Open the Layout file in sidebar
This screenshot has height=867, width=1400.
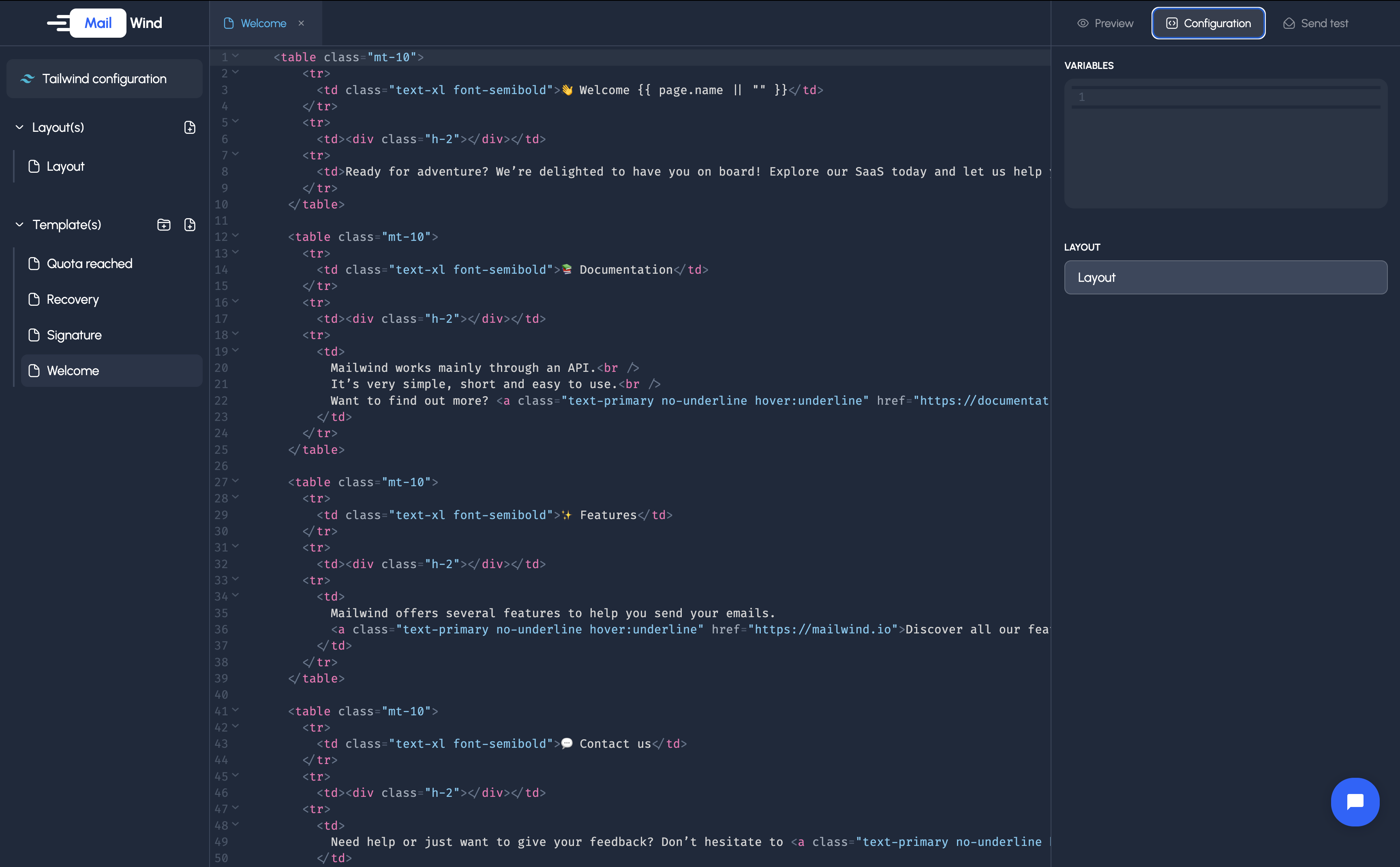[111, 166]
